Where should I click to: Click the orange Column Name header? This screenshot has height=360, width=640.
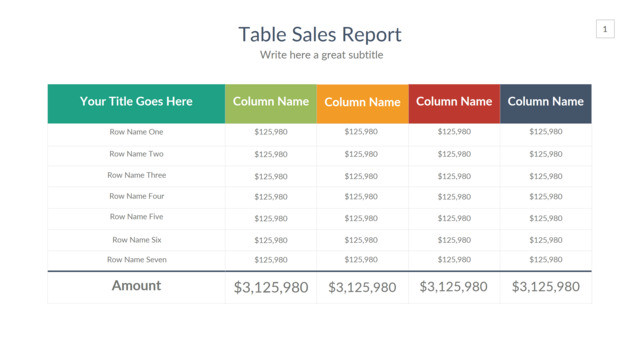362,104
